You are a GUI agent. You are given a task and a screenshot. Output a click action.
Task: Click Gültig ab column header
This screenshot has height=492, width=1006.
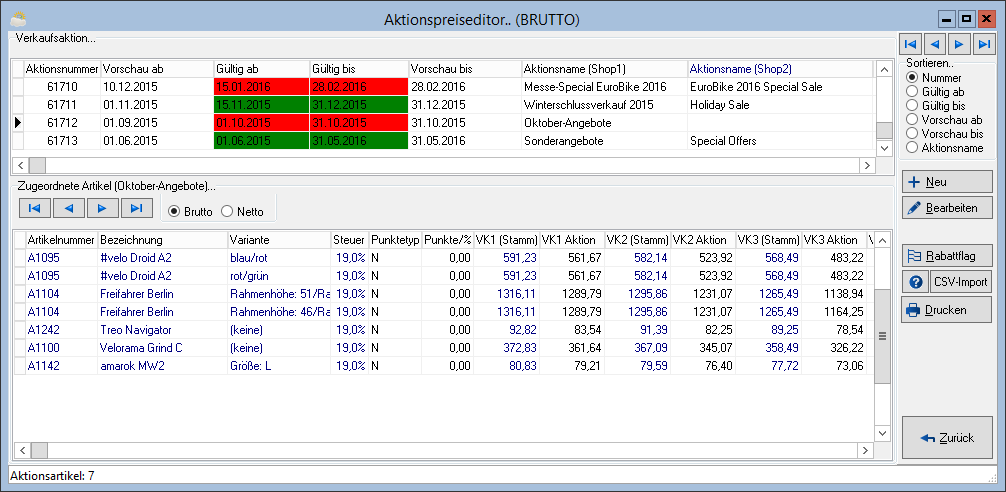(261, 69)
